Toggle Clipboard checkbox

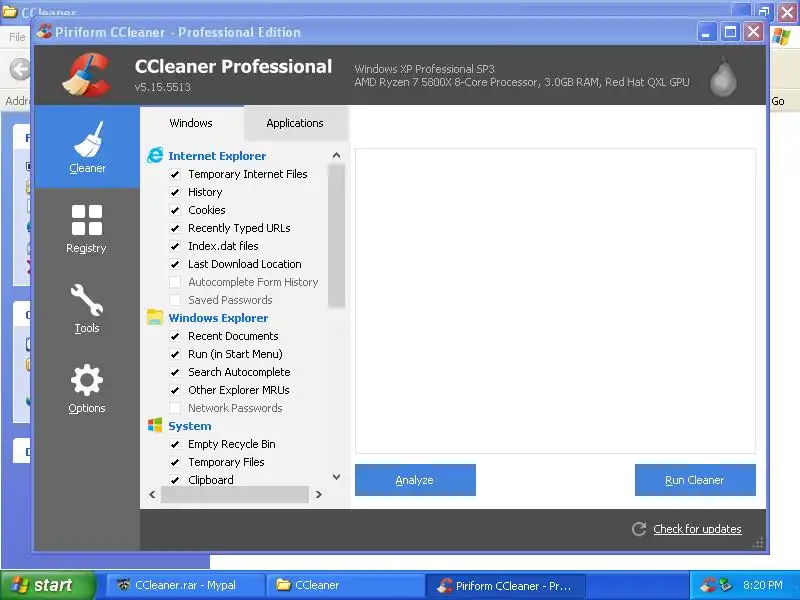point(175,480)
